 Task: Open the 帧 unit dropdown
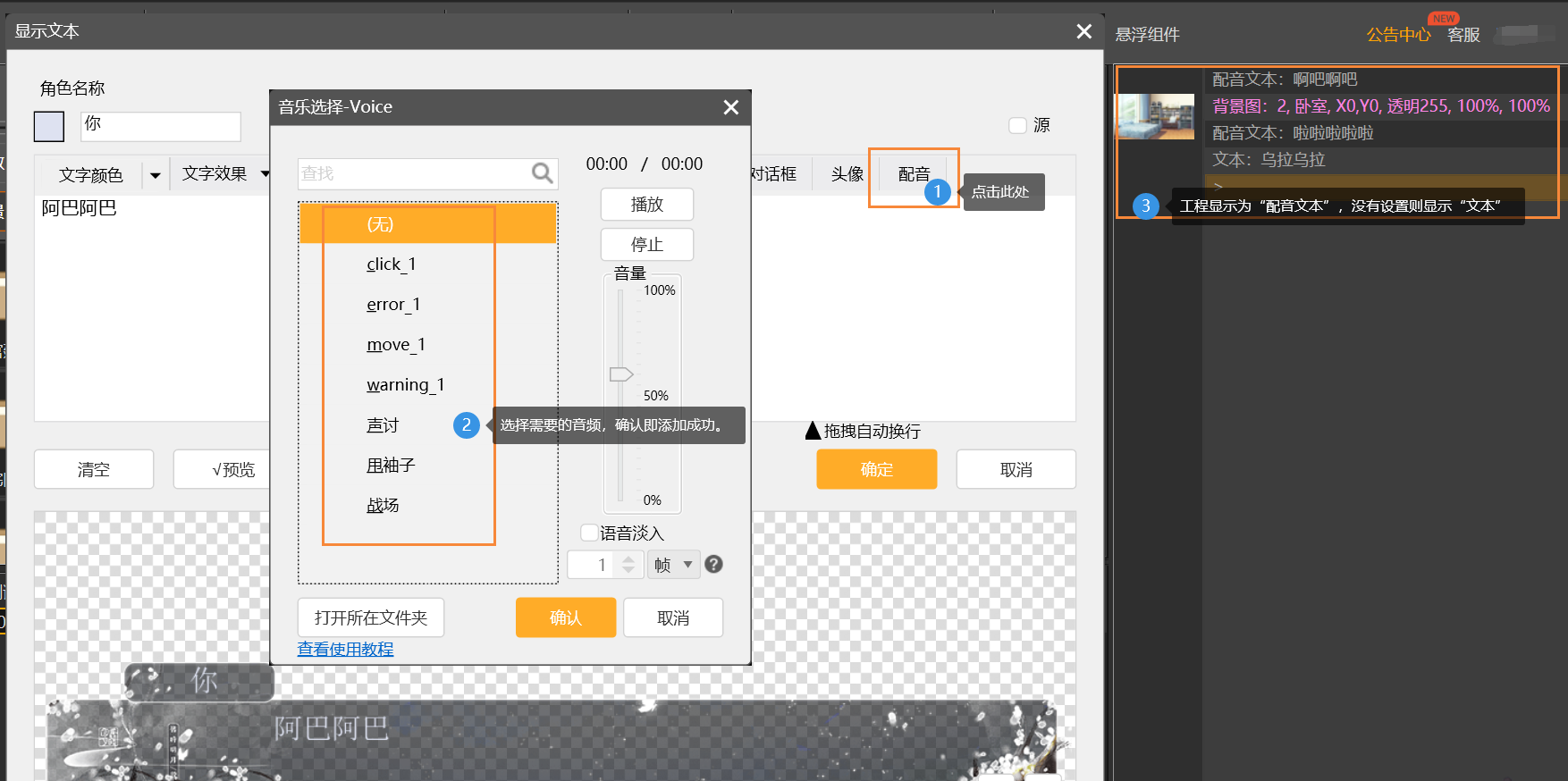pyautogui.click(x=673, y=565)
